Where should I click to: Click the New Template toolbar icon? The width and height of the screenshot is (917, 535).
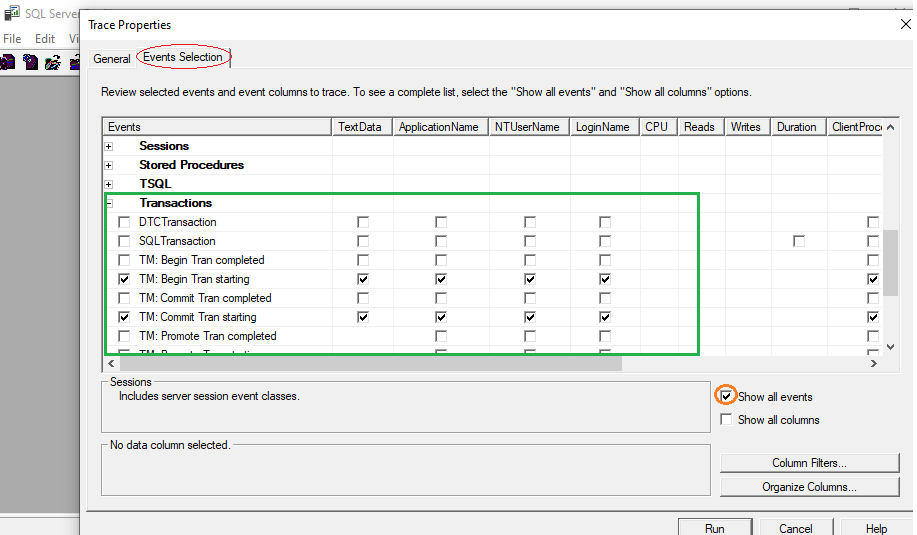coord(30,62)
